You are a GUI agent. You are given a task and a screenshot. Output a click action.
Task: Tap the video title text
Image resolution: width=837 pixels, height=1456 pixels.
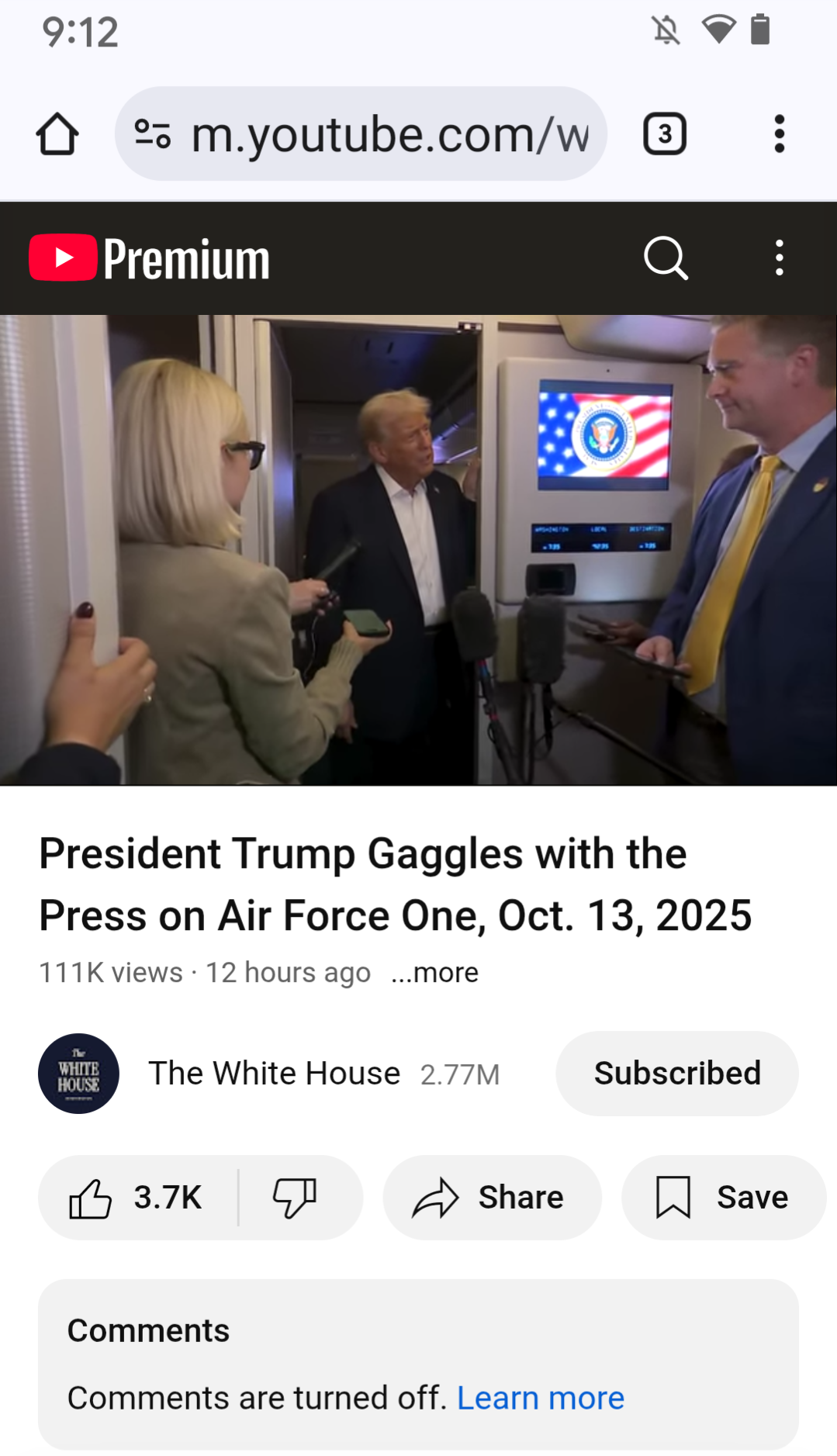(396, 884)
